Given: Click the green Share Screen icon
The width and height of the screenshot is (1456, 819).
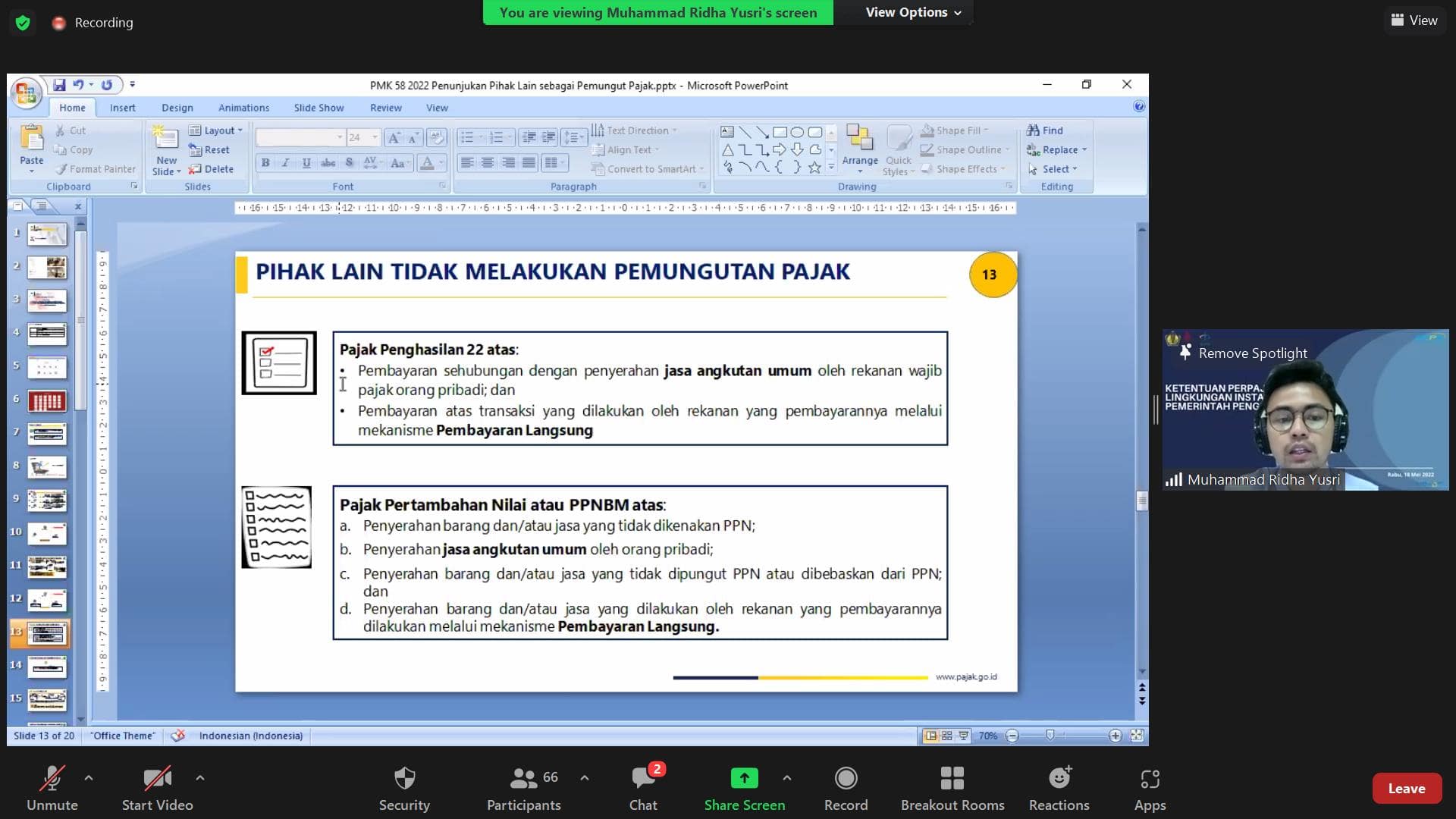Looking at the screenshot, I should coord(744,779).
